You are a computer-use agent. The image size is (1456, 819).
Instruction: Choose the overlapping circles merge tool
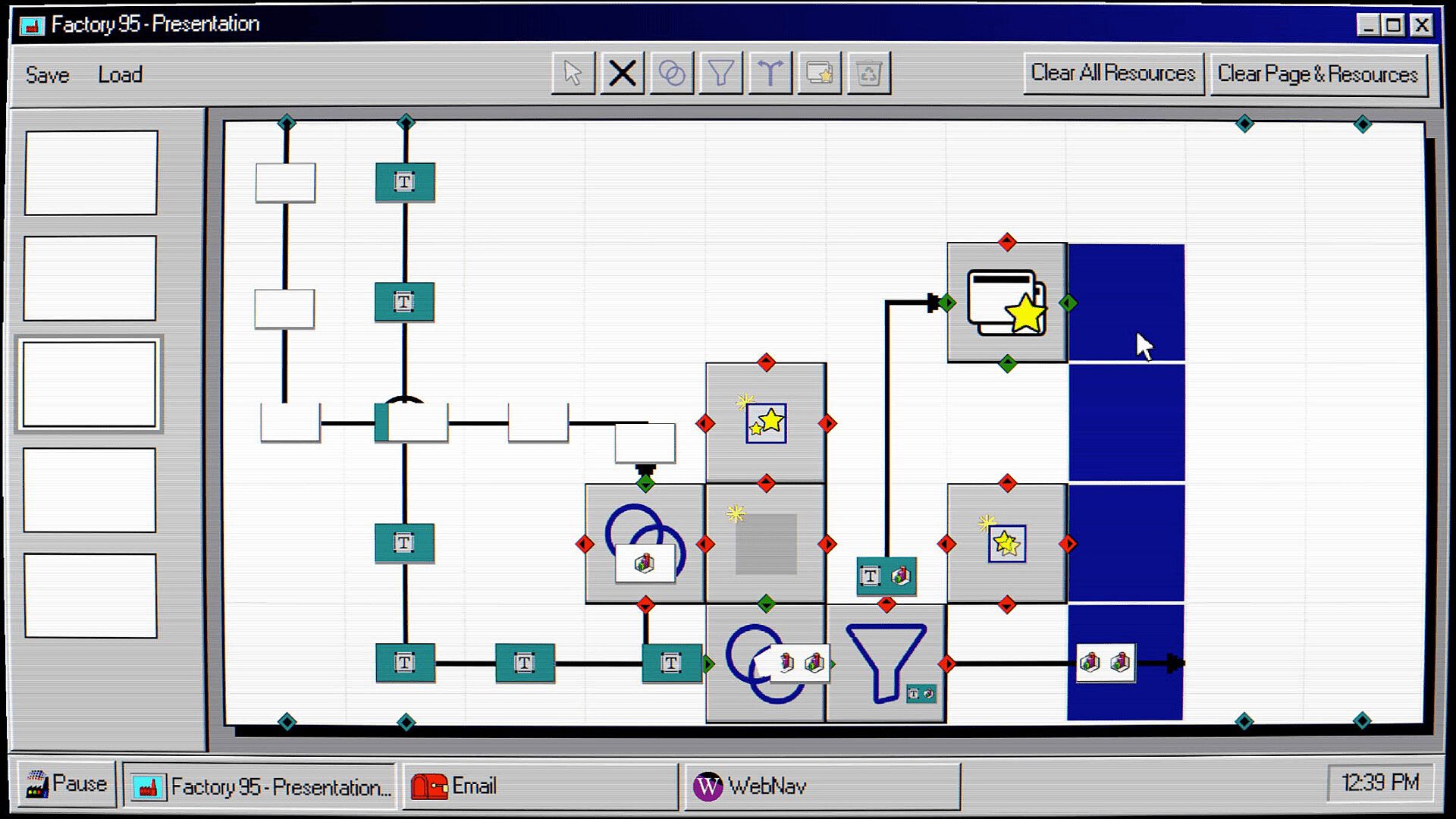point(672,74)
